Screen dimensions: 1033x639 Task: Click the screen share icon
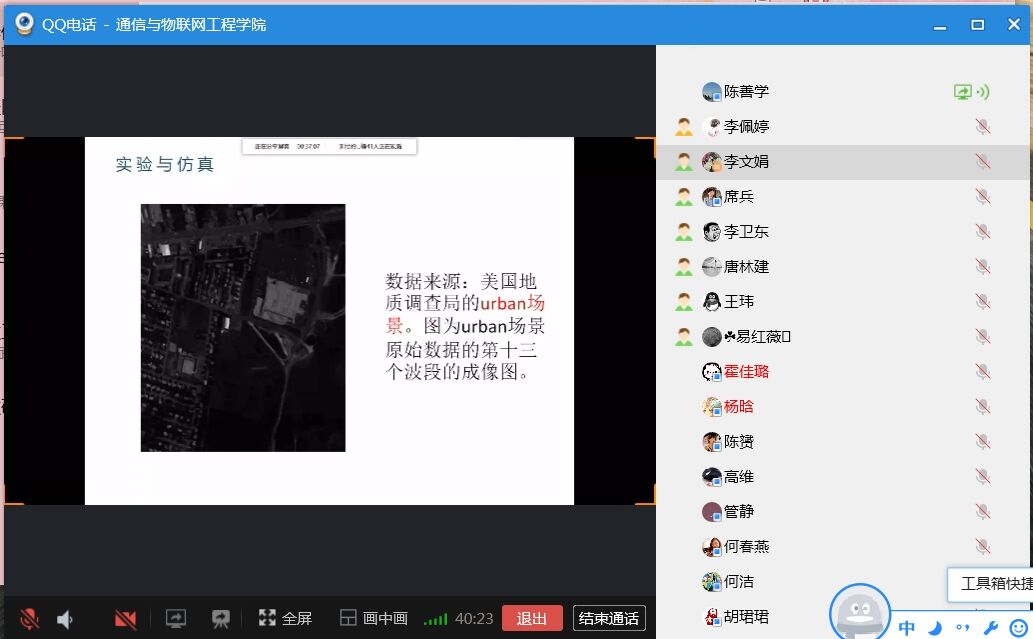(x=176, y=619)
